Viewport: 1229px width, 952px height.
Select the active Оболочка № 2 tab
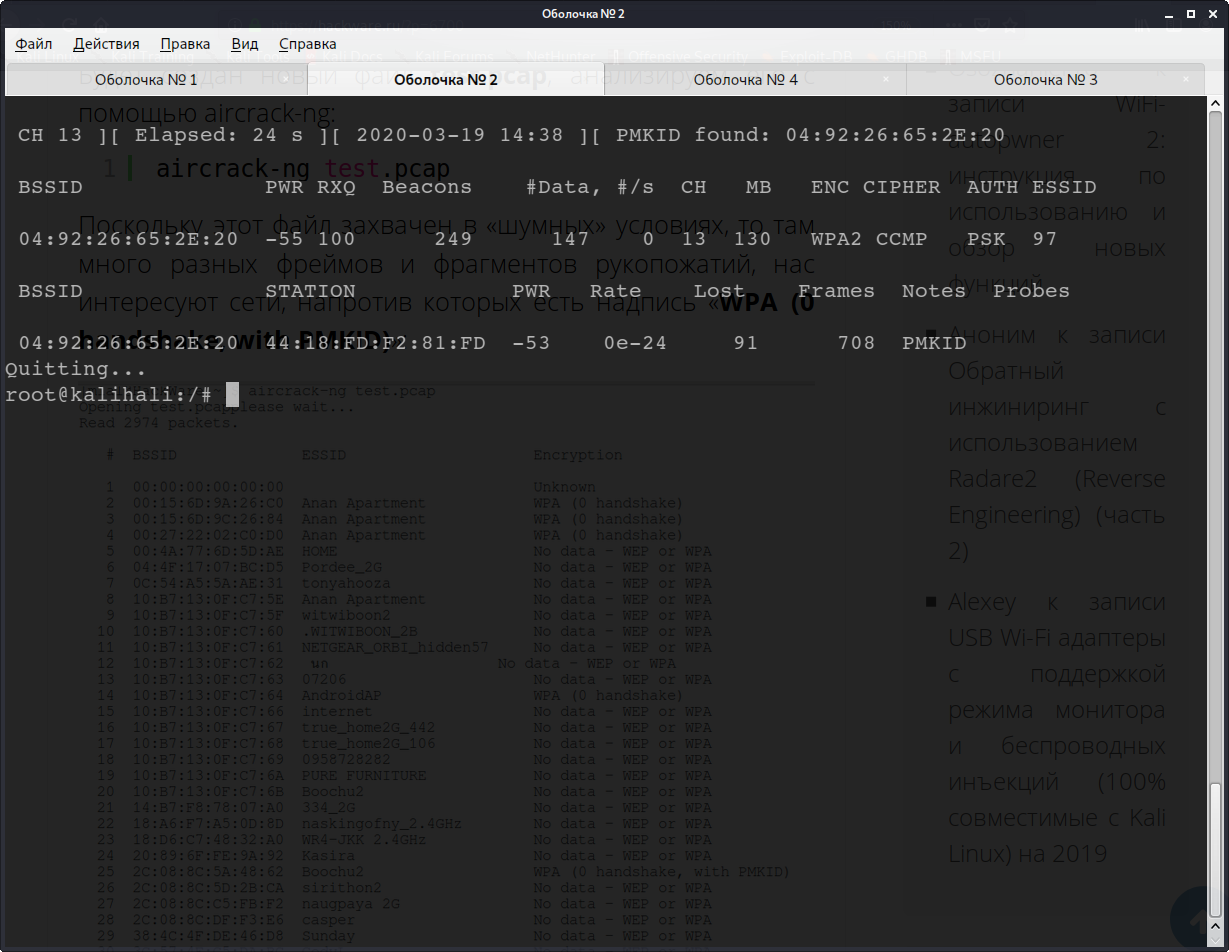[445, 79]
